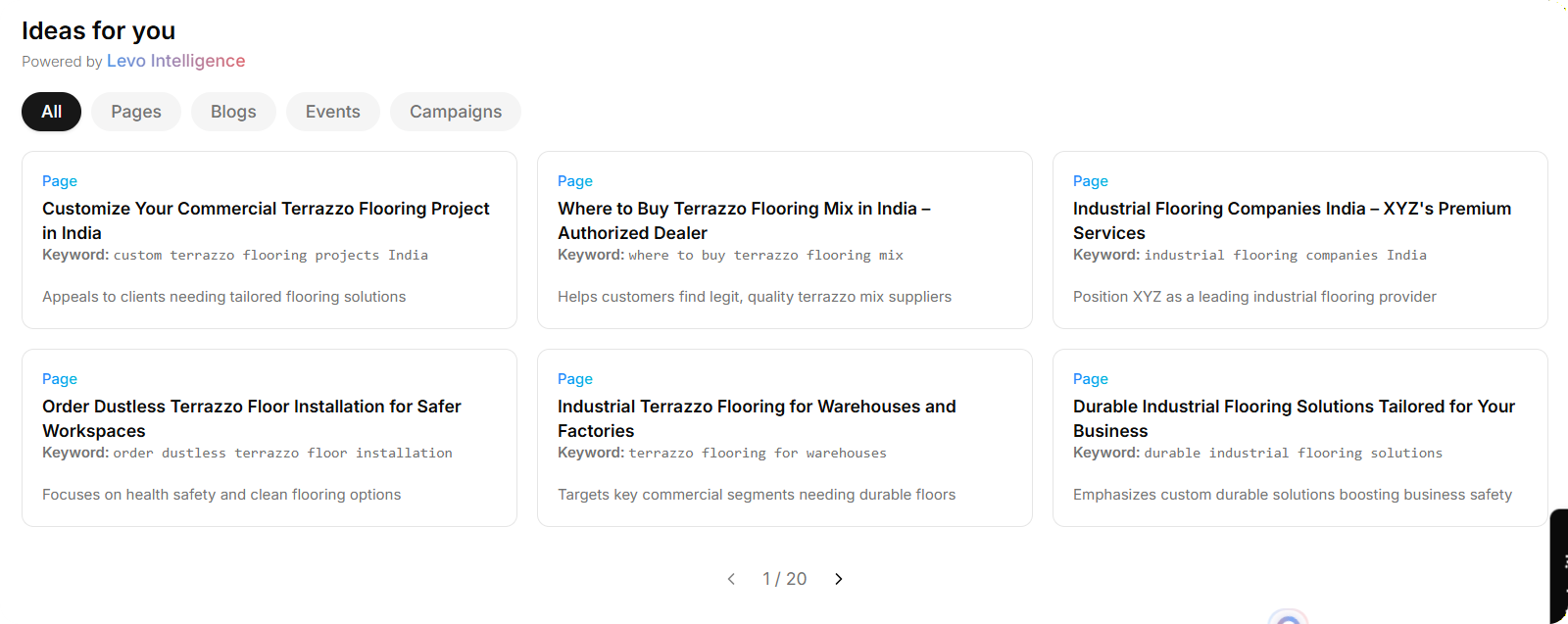Go to the next page of ideas

pos(838,579)
